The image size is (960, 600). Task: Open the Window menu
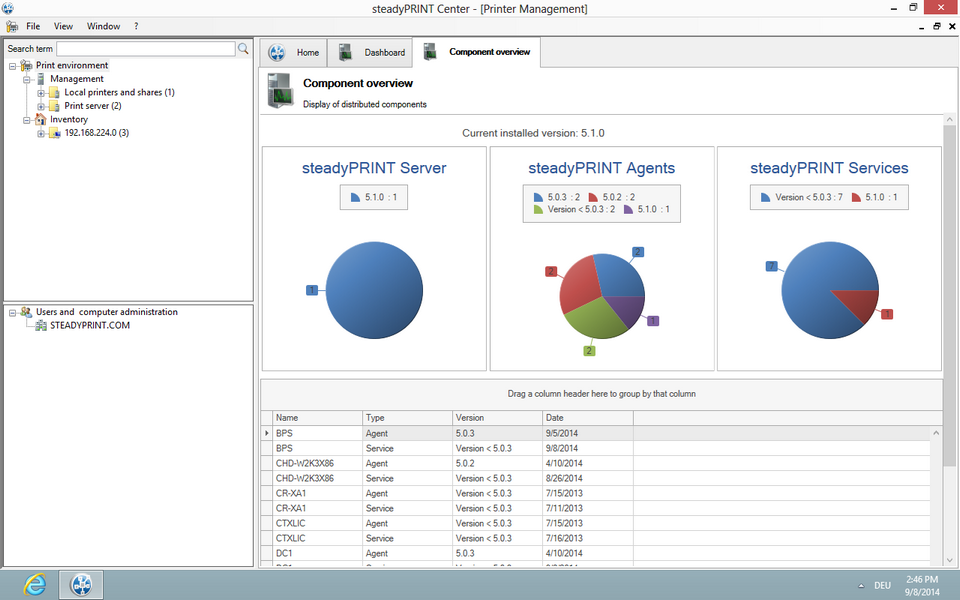point(103,26)
